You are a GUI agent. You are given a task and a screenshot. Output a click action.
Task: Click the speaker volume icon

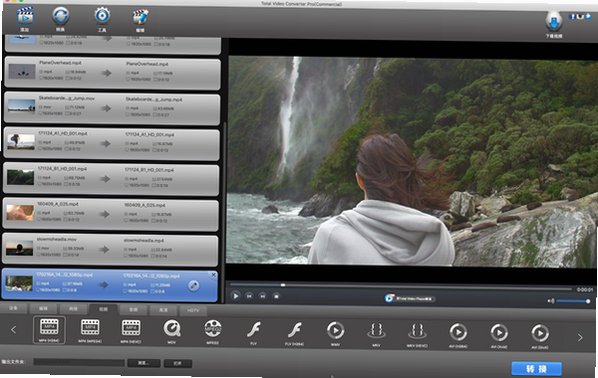click(x=551, y=301)
